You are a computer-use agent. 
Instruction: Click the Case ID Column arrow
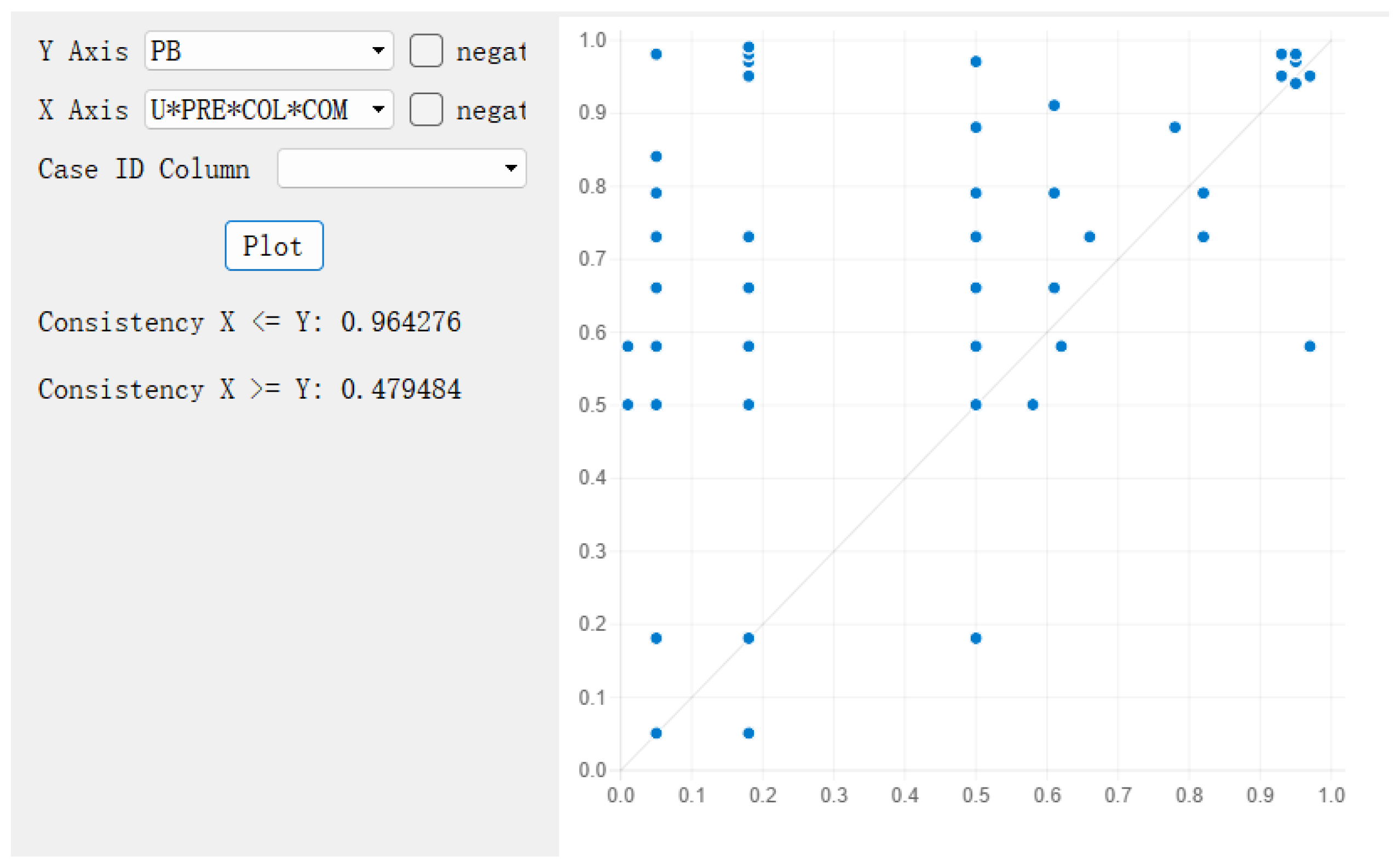[x=511, y=169]
